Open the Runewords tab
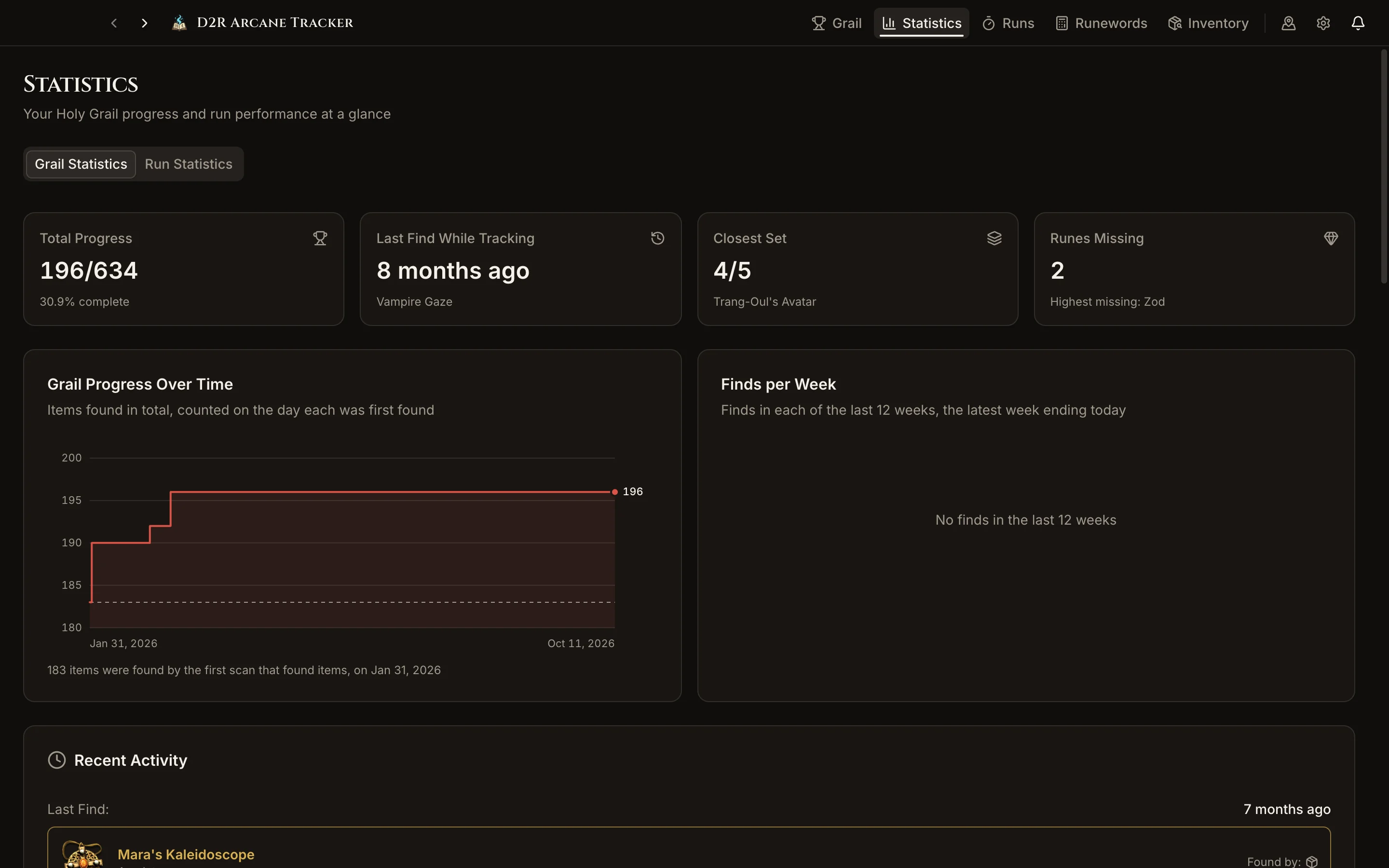 pyautogui.click(x=1101, y=23)
